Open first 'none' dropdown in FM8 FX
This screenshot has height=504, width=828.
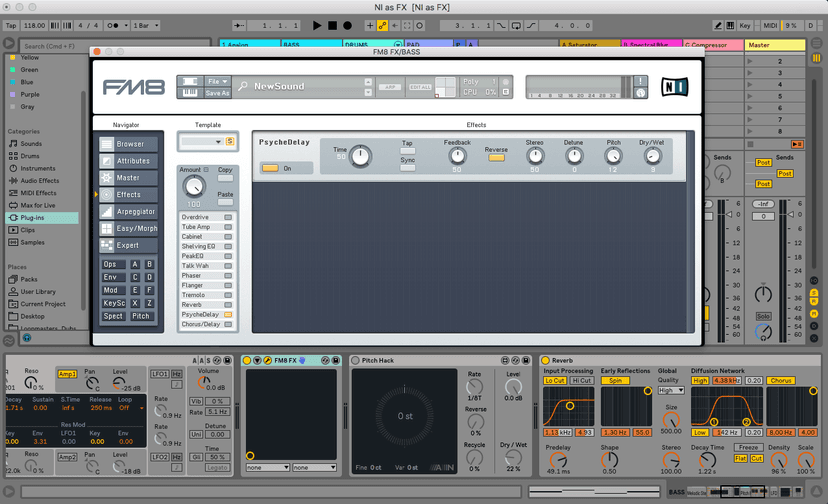[268, 468]
